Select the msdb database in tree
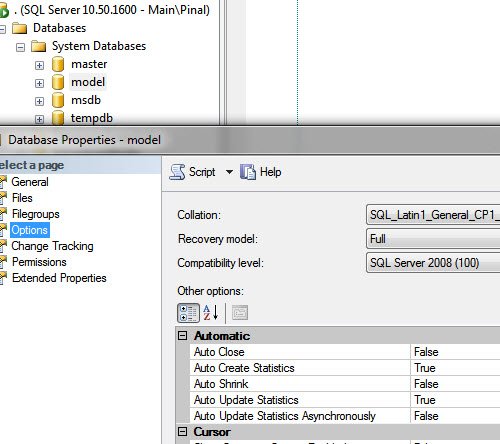Viewport: 500px width, 444px height. click(86, 100)
